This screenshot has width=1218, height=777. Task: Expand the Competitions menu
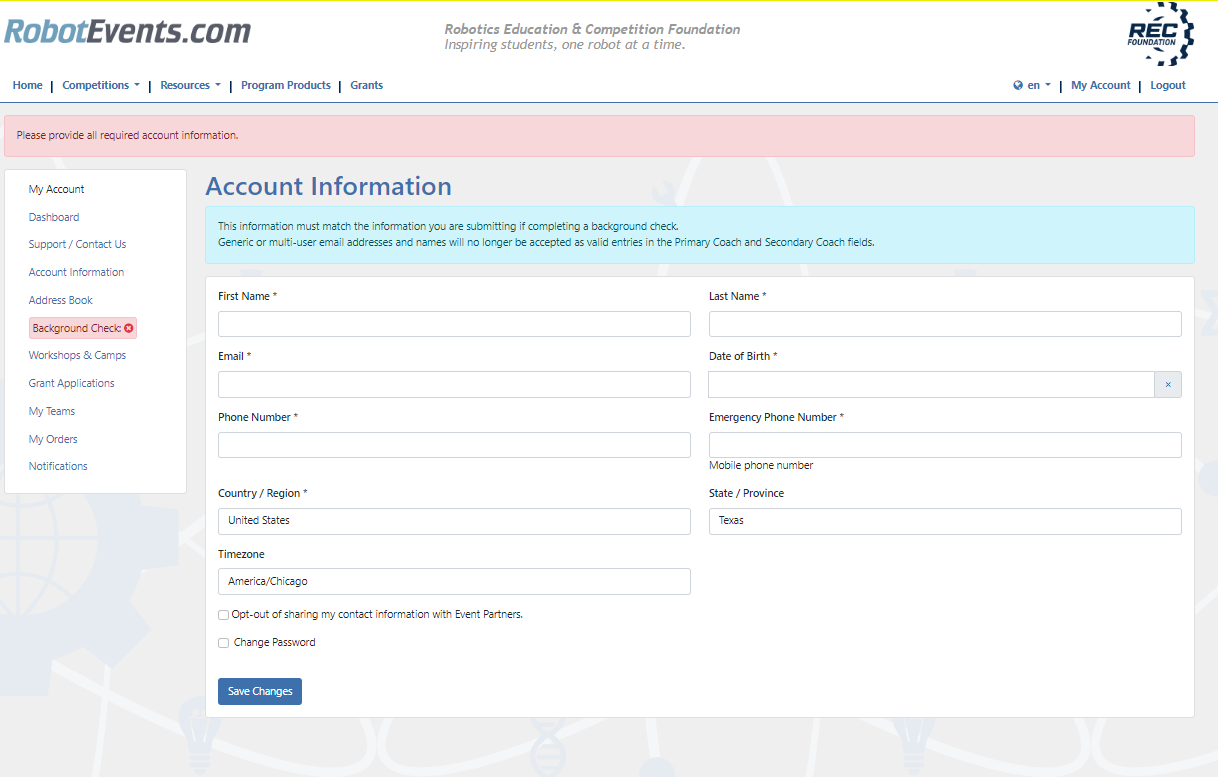pos(100,85)
